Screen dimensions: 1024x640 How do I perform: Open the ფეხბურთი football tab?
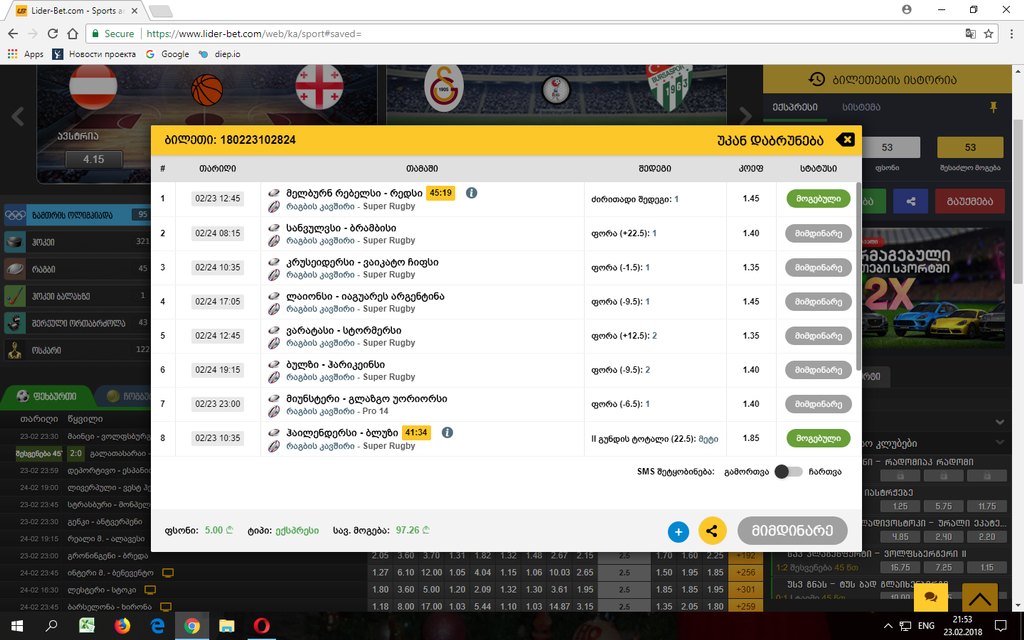tap(47, 396)
